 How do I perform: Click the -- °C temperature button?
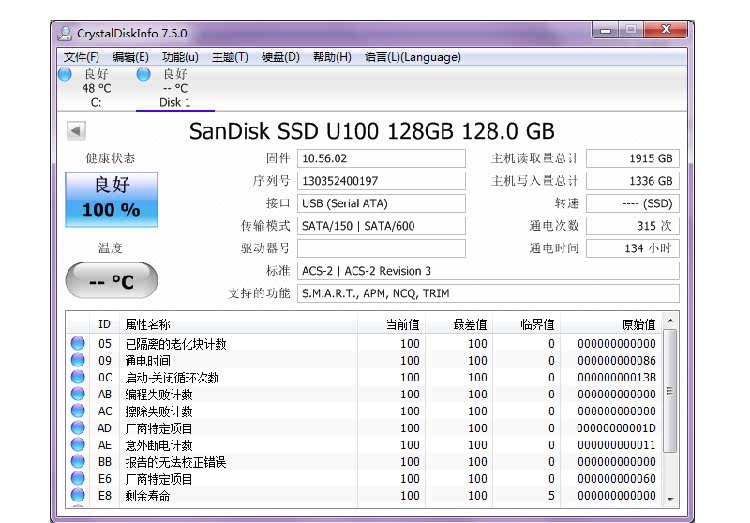(111, 281)
